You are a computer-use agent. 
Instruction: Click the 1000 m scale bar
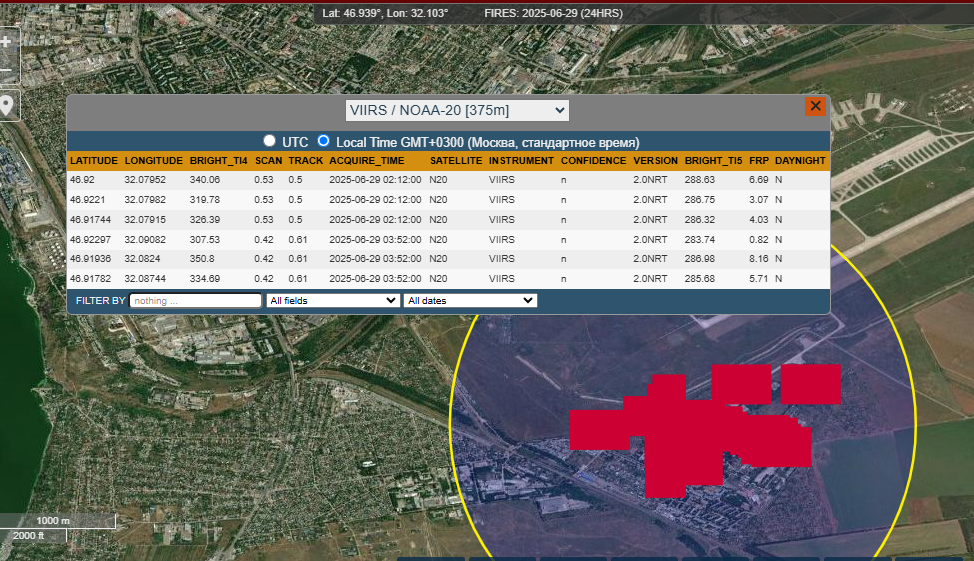[58, 521]
